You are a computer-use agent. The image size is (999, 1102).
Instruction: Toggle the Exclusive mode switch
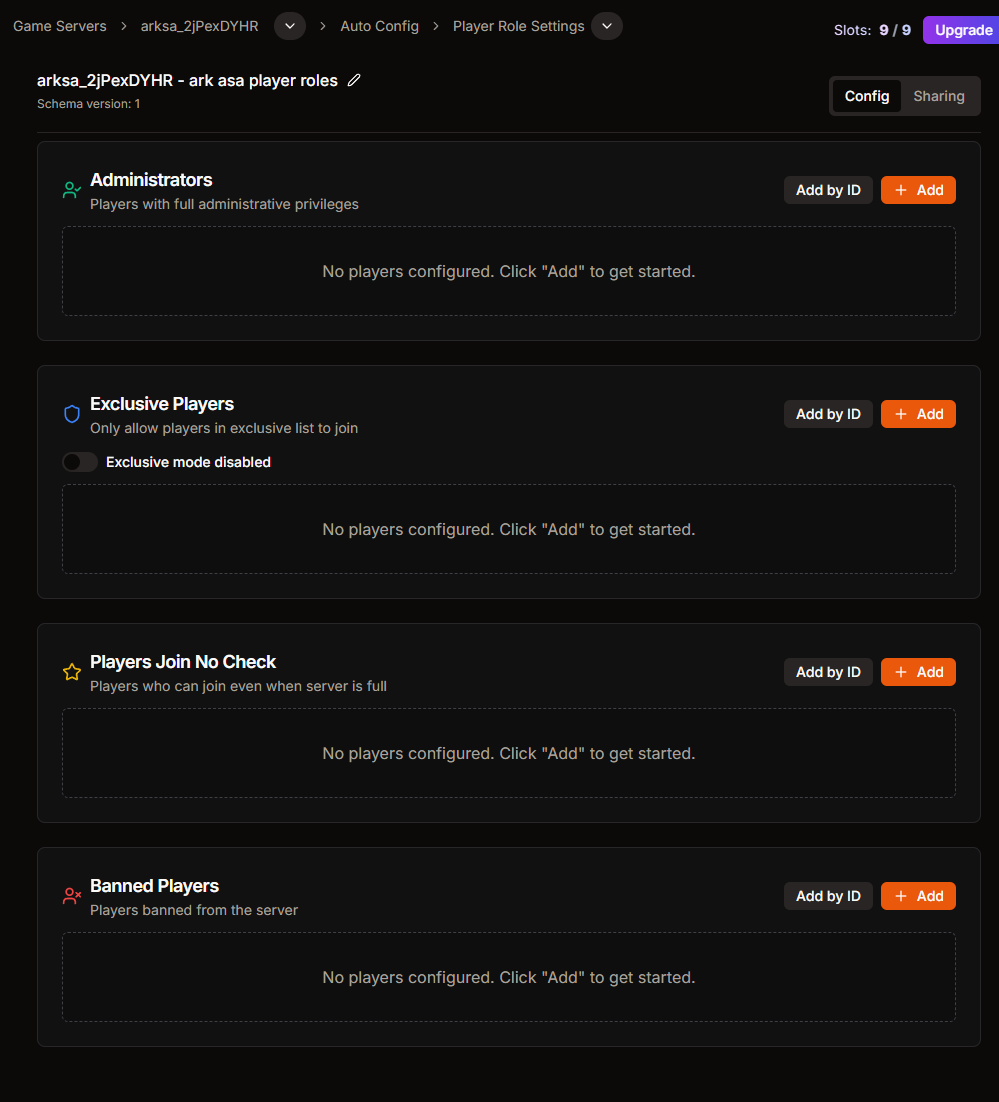click(x=80, y=462)
